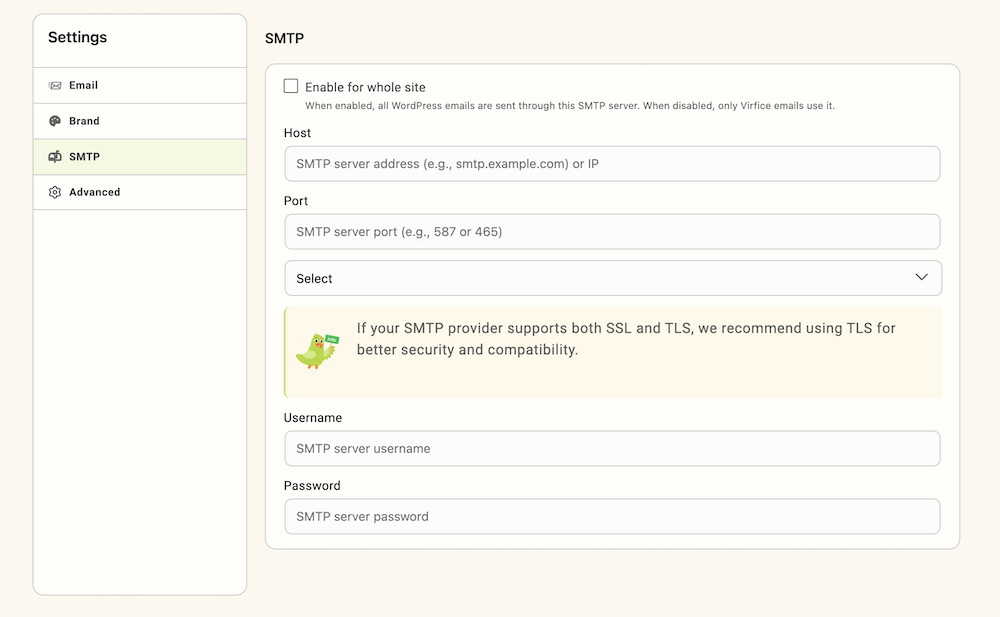Viewport: 1000px width, 617px height.
Task: Focus the Port input field
Action: pos(612,232)
